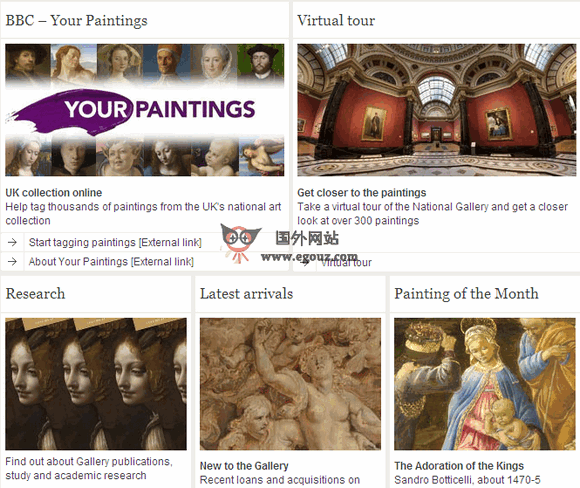The image size is (580, 488).
Task: Open the Painting of the Month heading
Action: [x=466, y=294]
